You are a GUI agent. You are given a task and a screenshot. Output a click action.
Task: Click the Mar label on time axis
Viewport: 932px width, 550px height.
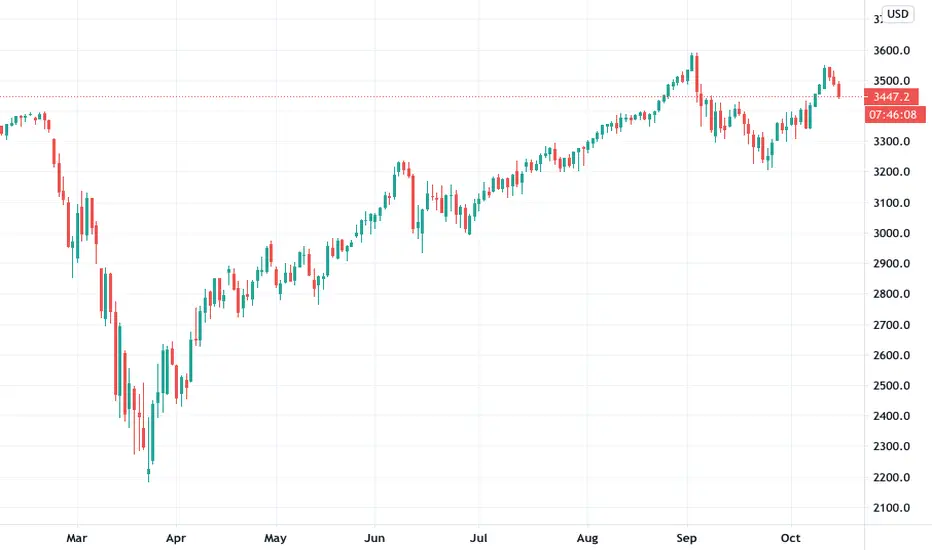[x=77, y=538]
